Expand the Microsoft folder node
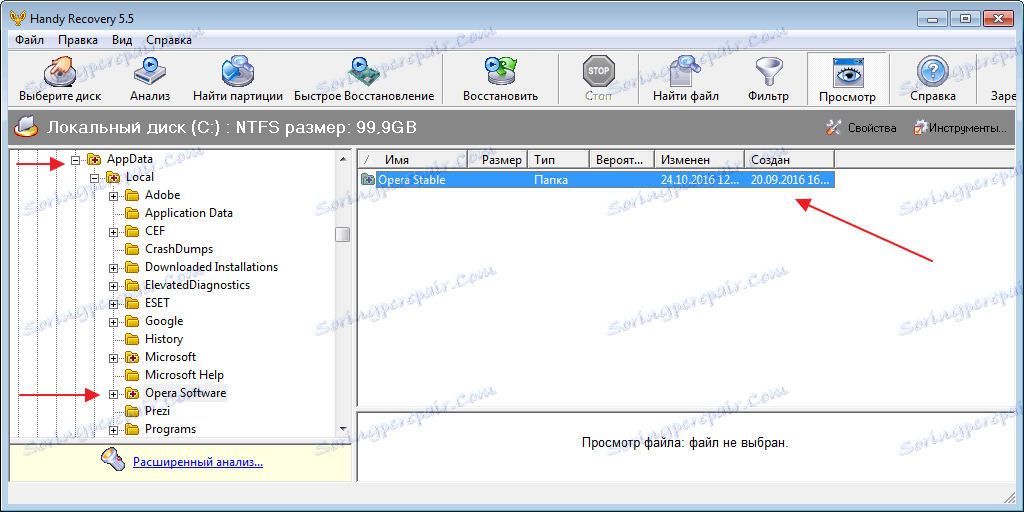Screen dimensions: 1024x512 click(113, 357)
